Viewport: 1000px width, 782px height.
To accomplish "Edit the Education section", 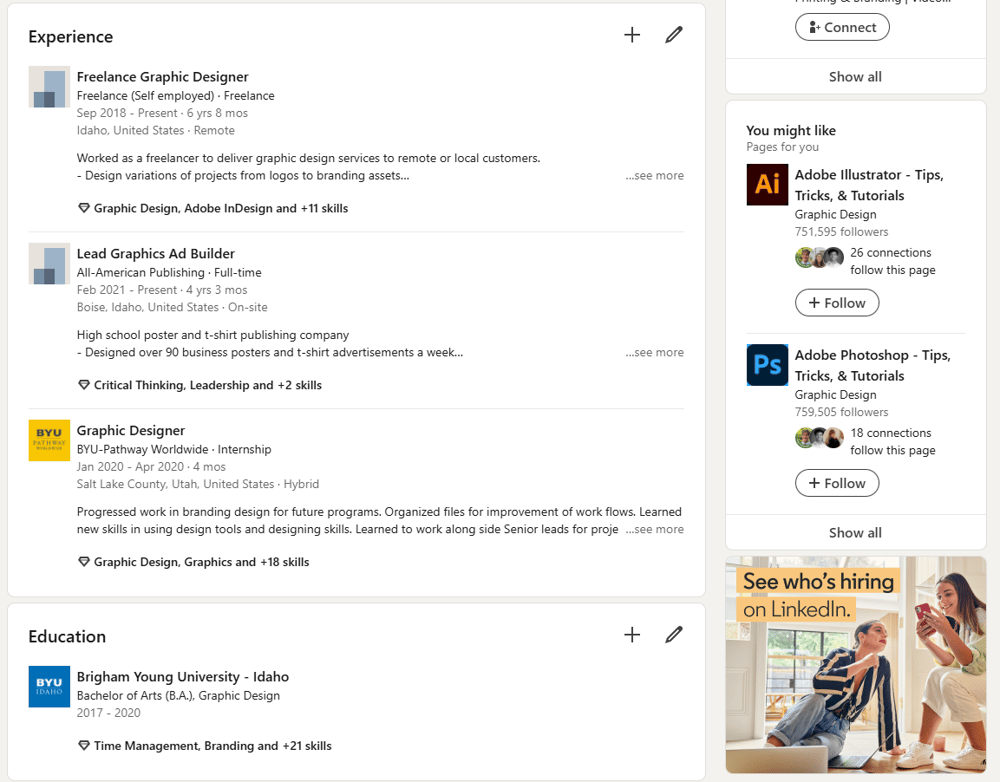I will (x=673, y=635).
